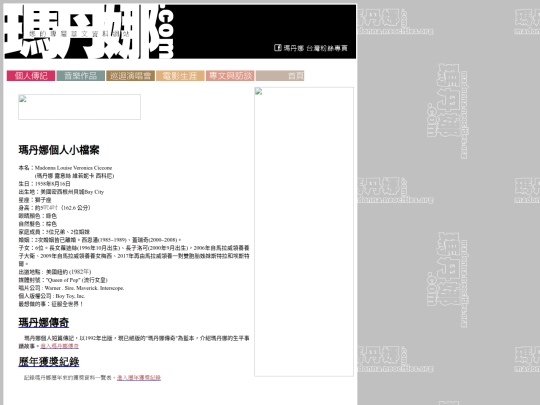
Task: Follow the 進入歷年獲獎紀錄 link
Action: tap(139, 377)
